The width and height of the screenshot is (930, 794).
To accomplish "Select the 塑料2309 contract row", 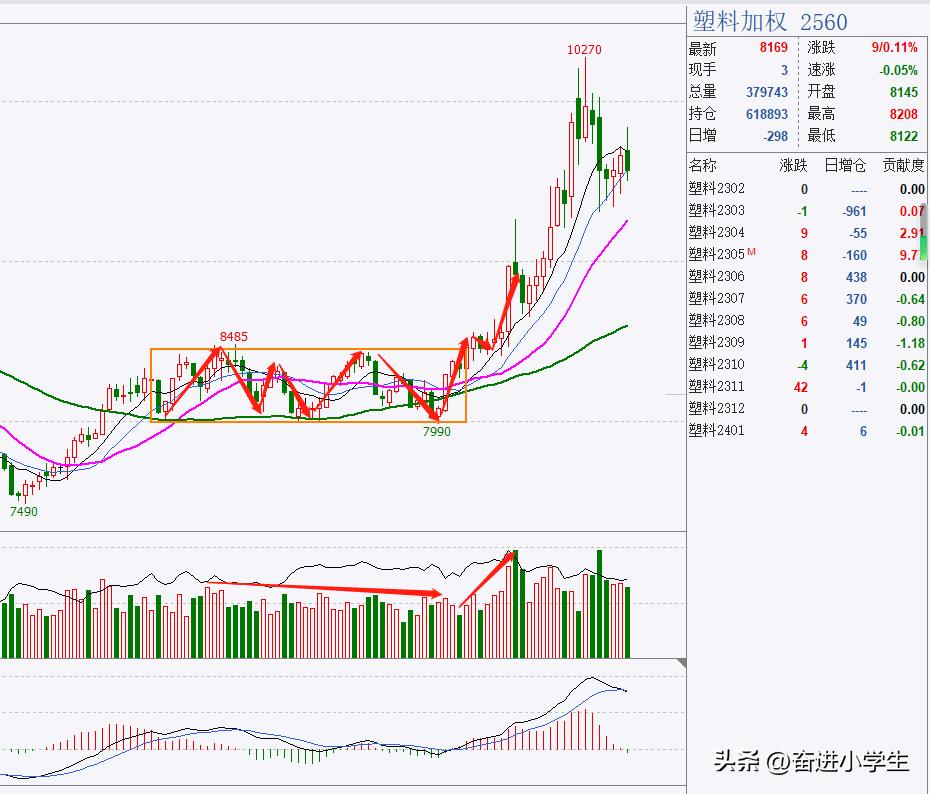I will 807,343.
